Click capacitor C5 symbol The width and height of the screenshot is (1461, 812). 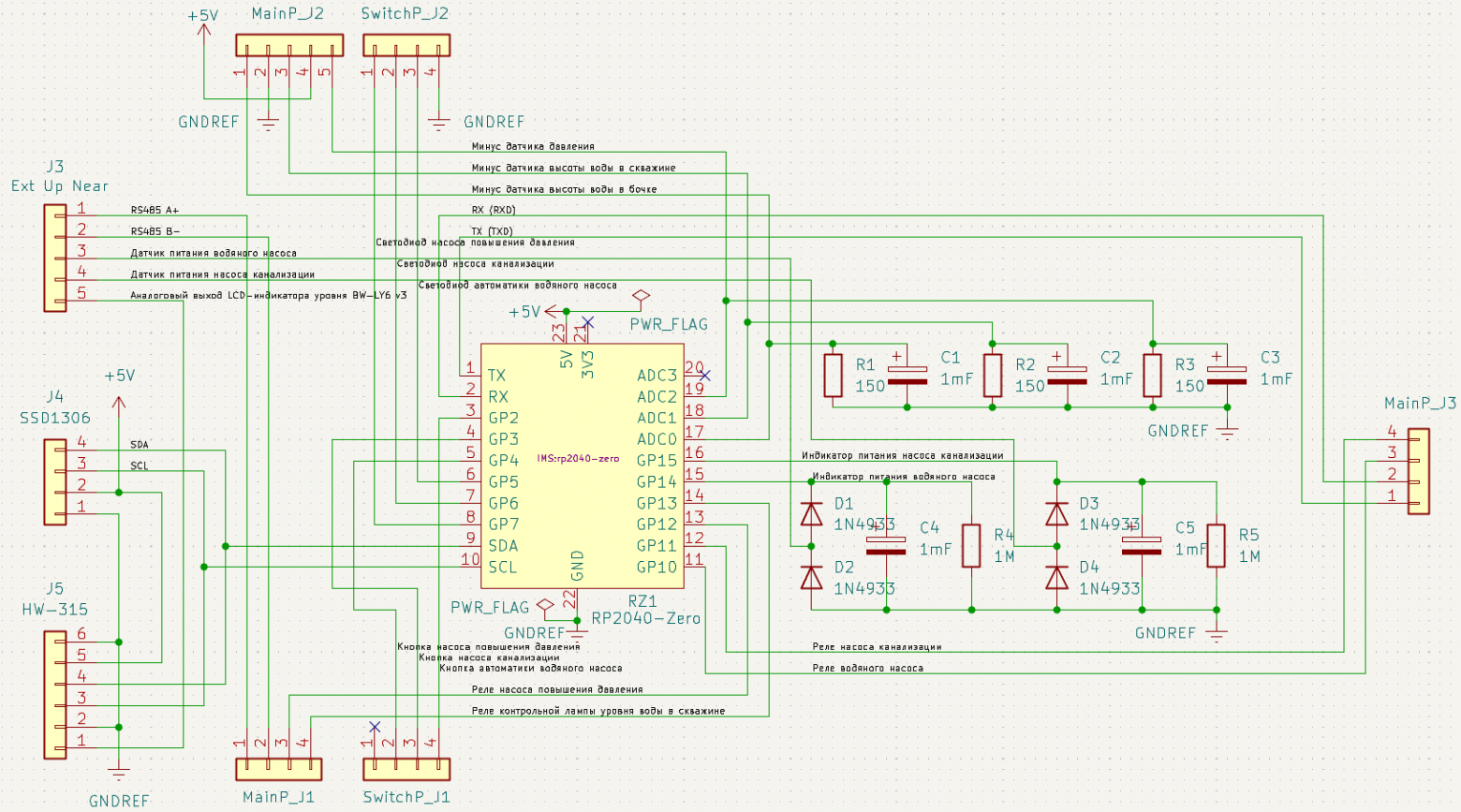(x=1141, y=545)
